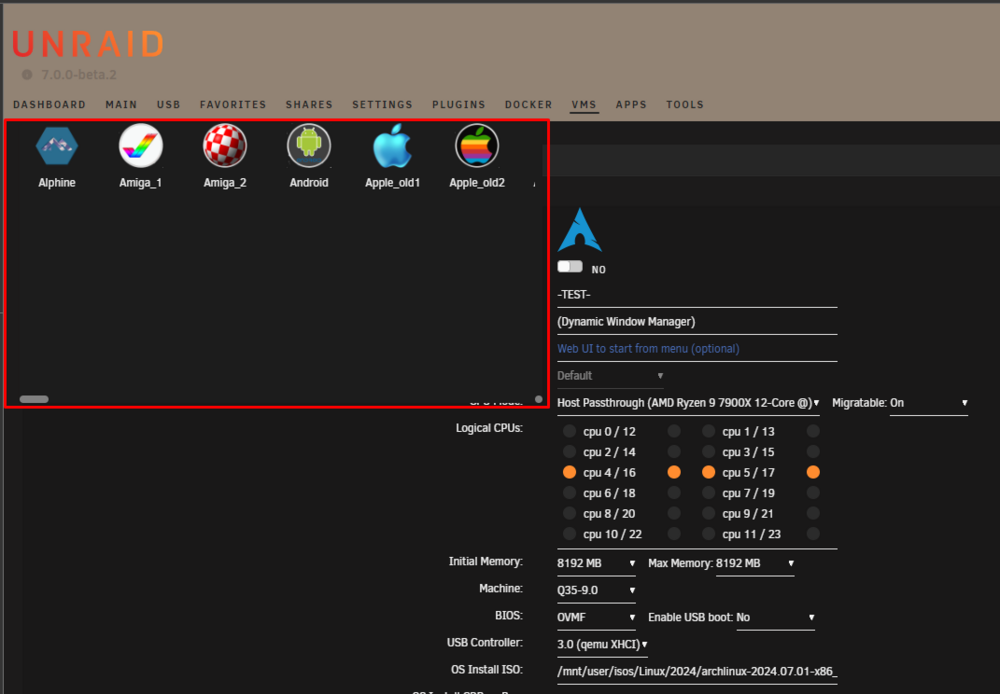The height and width of the screenshot is (694, 1000).
Task: Open the BIOS OVMF dropdown
Action: click(596, 617)
